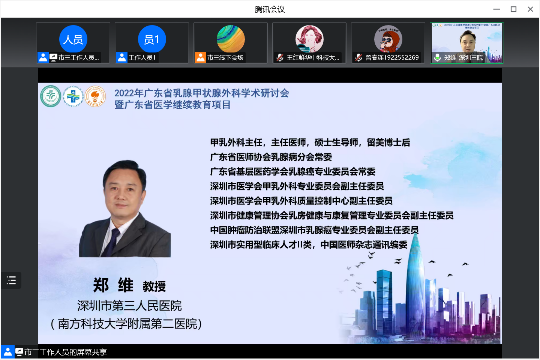Viewport: 540px width, 360px height.
Task: Click muted microphone icon on woman-avatar tile
Action: tap(280, 58)
